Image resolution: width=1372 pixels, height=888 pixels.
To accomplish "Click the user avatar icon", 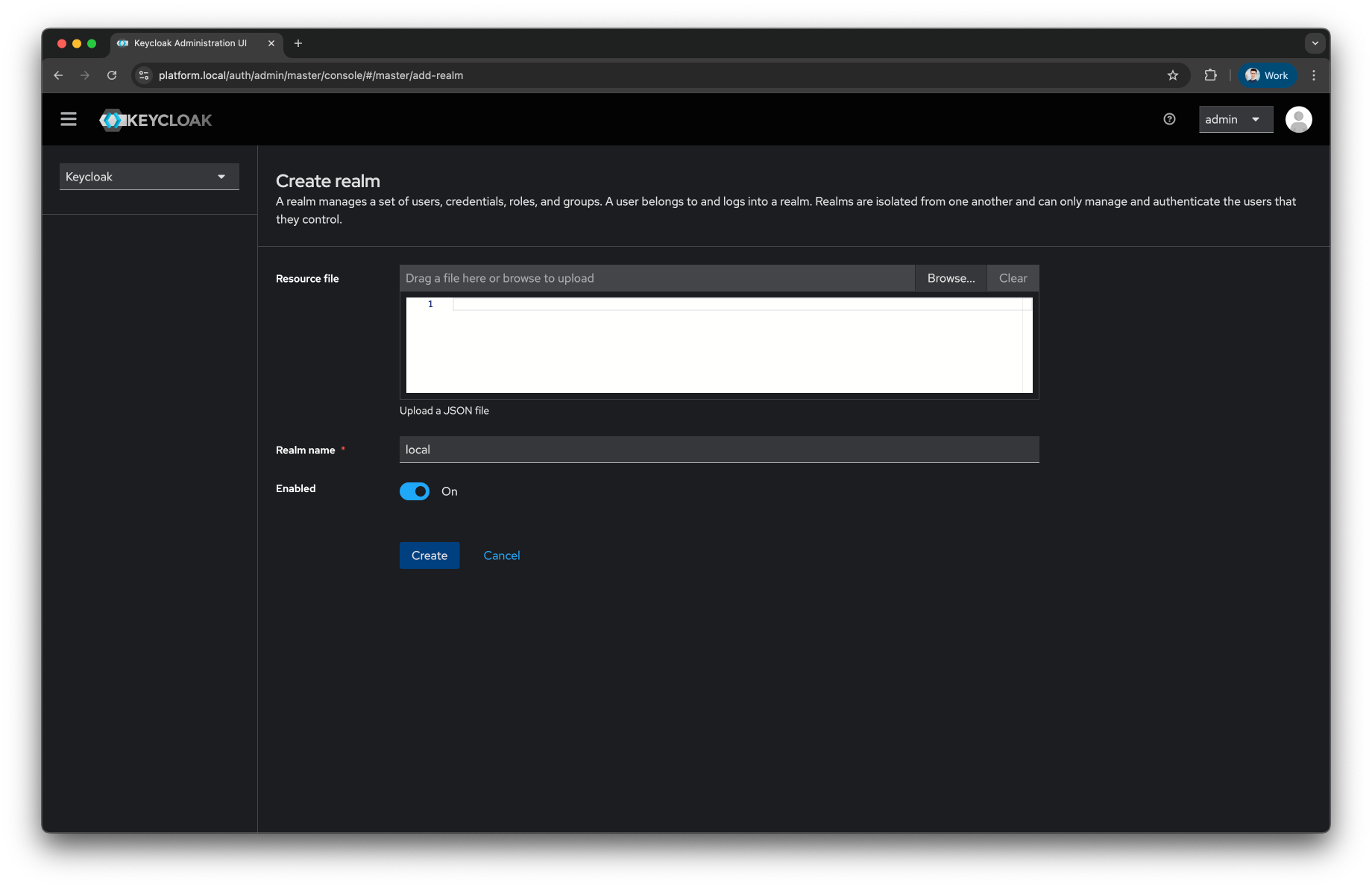I will (x=1298, y=119).
